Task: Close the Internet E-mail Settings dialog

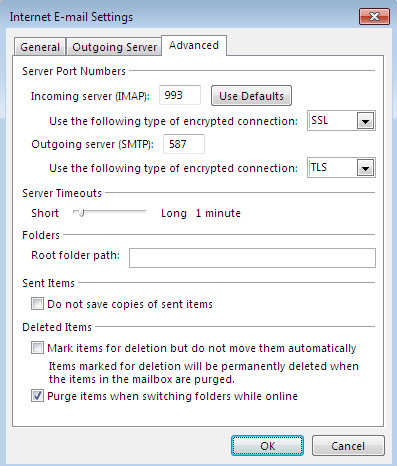Action: click(x=374, y=16)
